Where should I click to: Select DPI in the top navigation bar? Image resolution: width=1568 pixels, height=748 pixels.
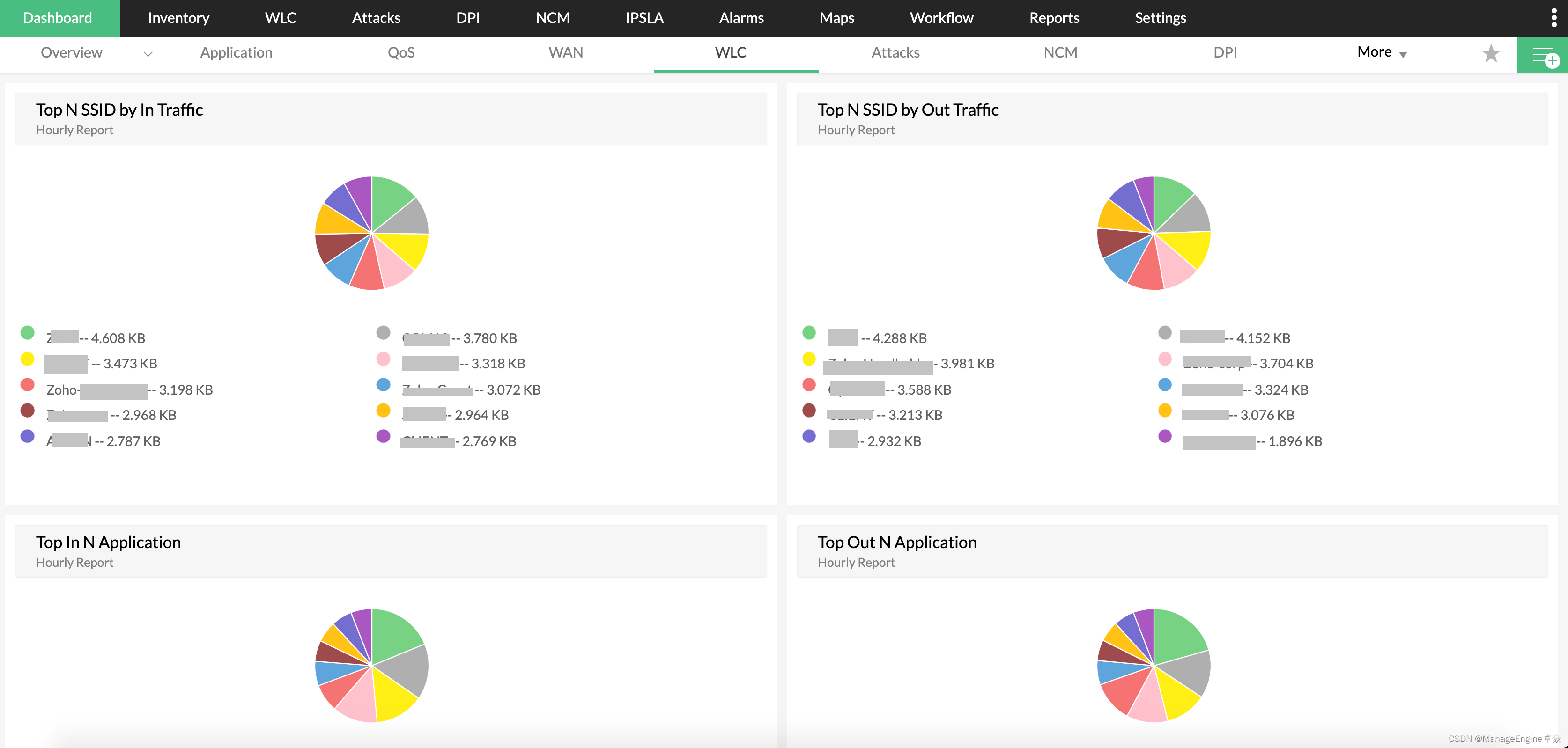pyautogui.click(x=468, y=18)
